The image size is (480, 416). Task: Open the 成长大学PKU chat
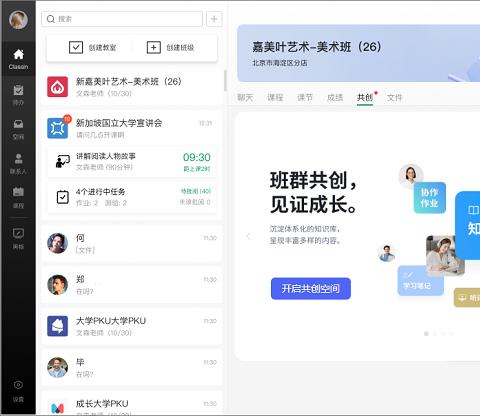pyautogui.click(x=132, y=404)
